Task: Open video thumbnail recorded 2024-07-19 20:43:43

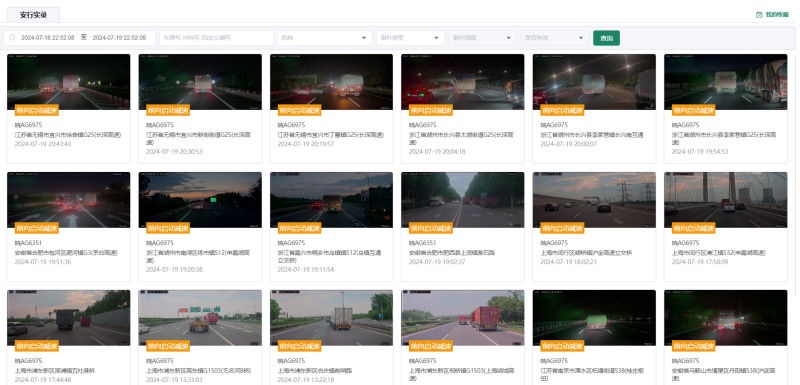Action: click(68, 82)
